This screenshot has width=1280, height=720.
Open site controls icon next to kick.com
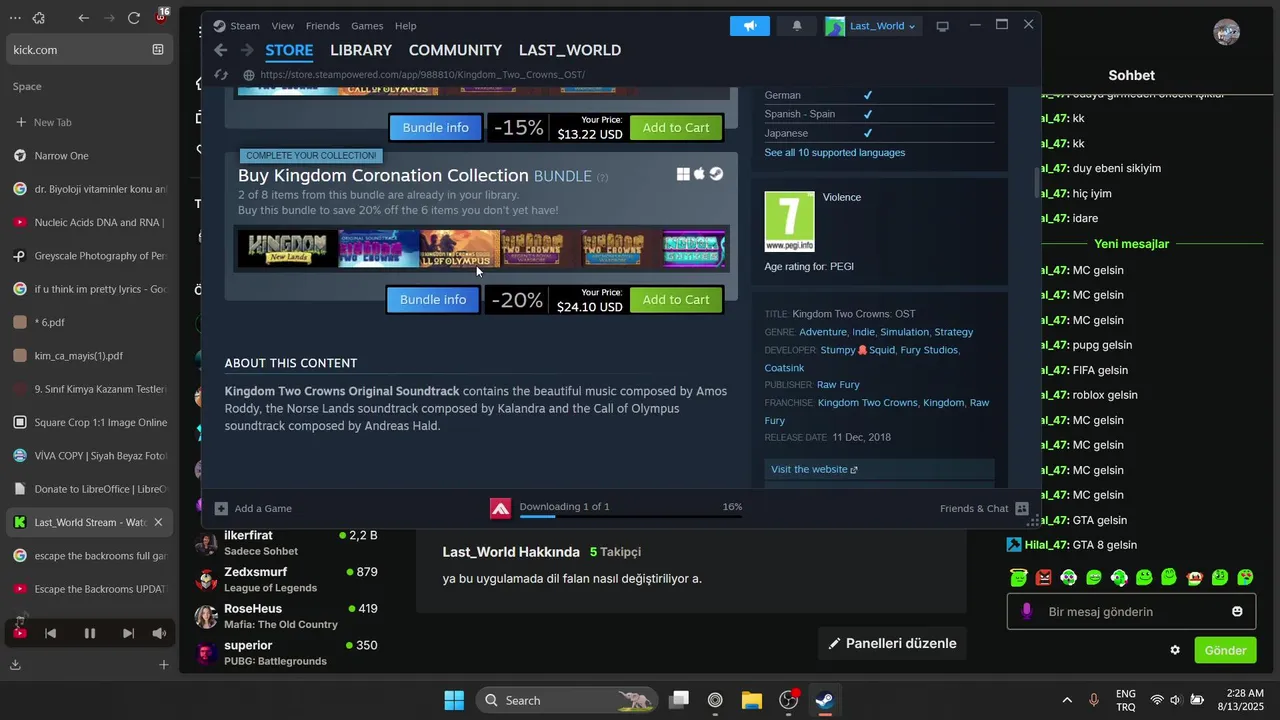[x=158, y=49]
